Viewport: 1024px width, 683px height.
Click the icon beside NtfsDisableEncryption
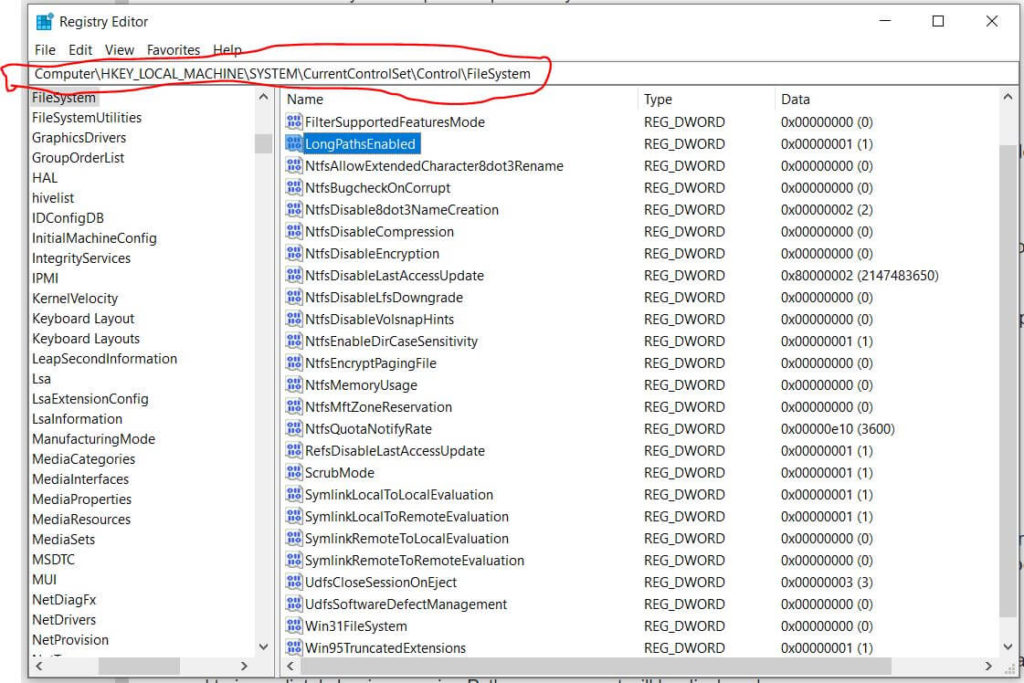click(294, 253)
